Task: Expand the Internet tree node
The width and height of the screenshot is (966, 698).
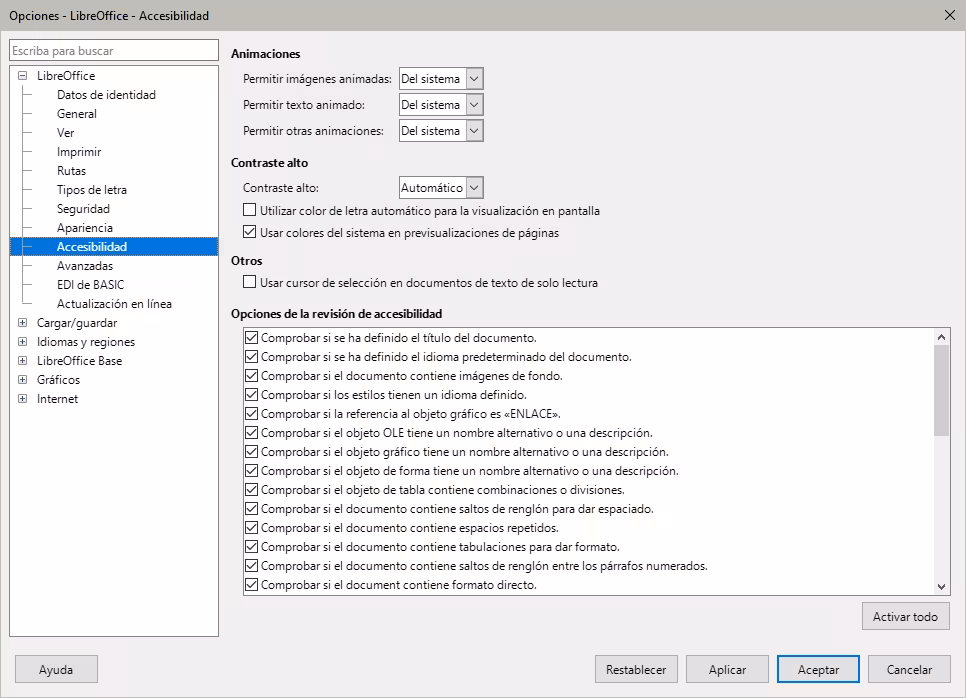Action: 23,399
